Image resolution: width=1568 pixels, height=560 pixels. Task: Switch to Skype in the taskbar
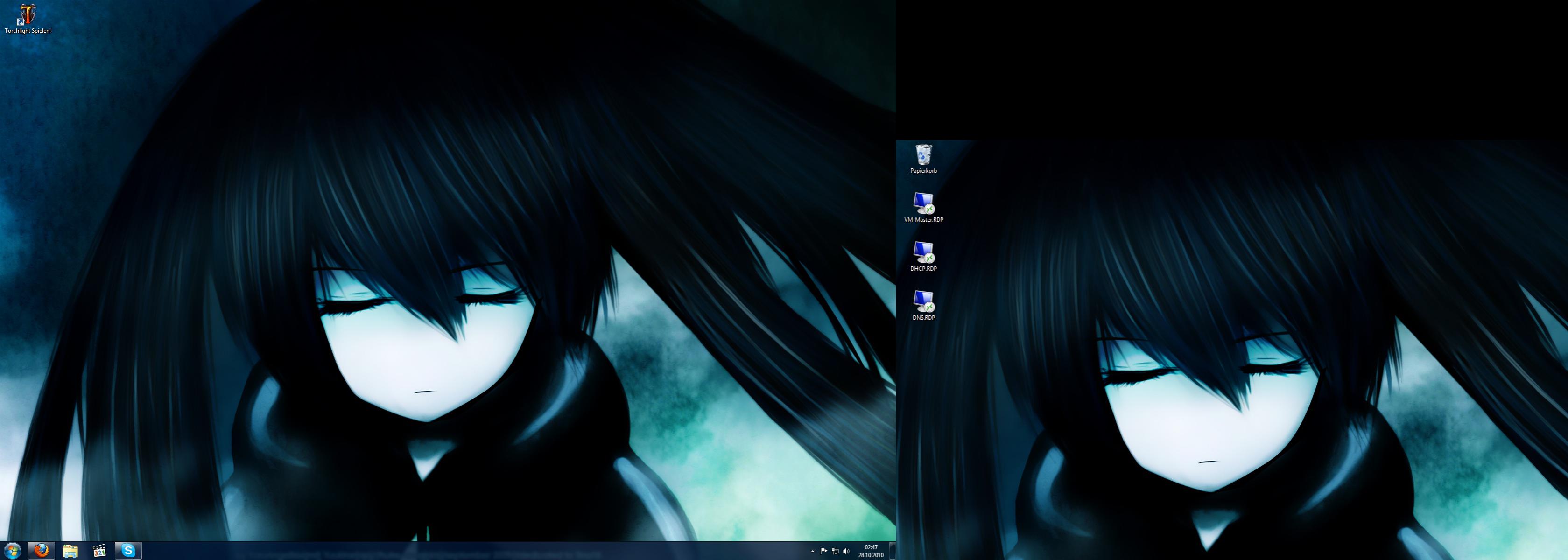coord(128,551)
